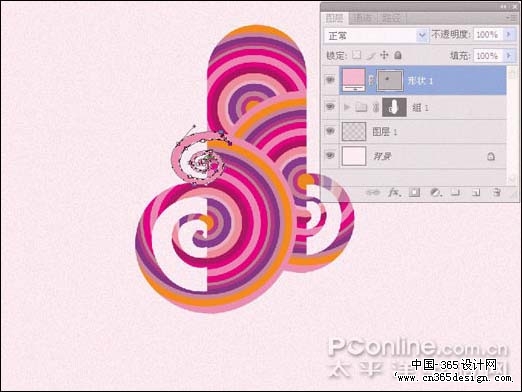This screenshot has width=522, height=392.
Task: Create new fill or adjustment layer
Action: (435, 192)
